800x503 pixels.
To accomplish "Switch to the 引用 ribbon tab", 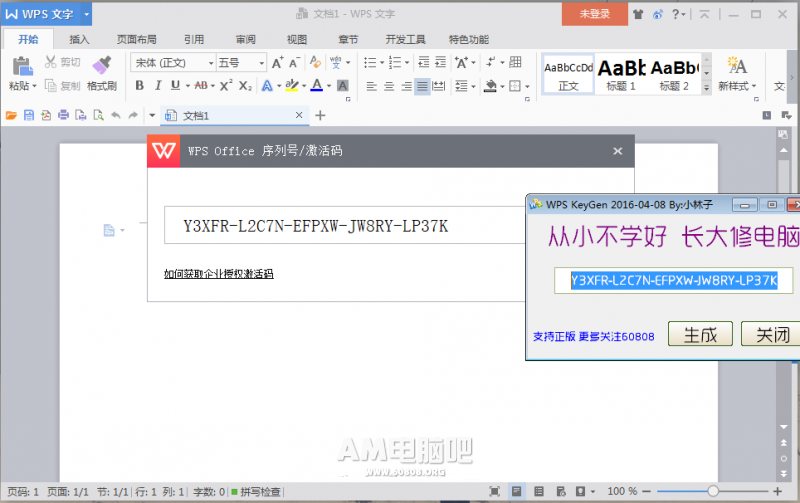I will (194, 39).
